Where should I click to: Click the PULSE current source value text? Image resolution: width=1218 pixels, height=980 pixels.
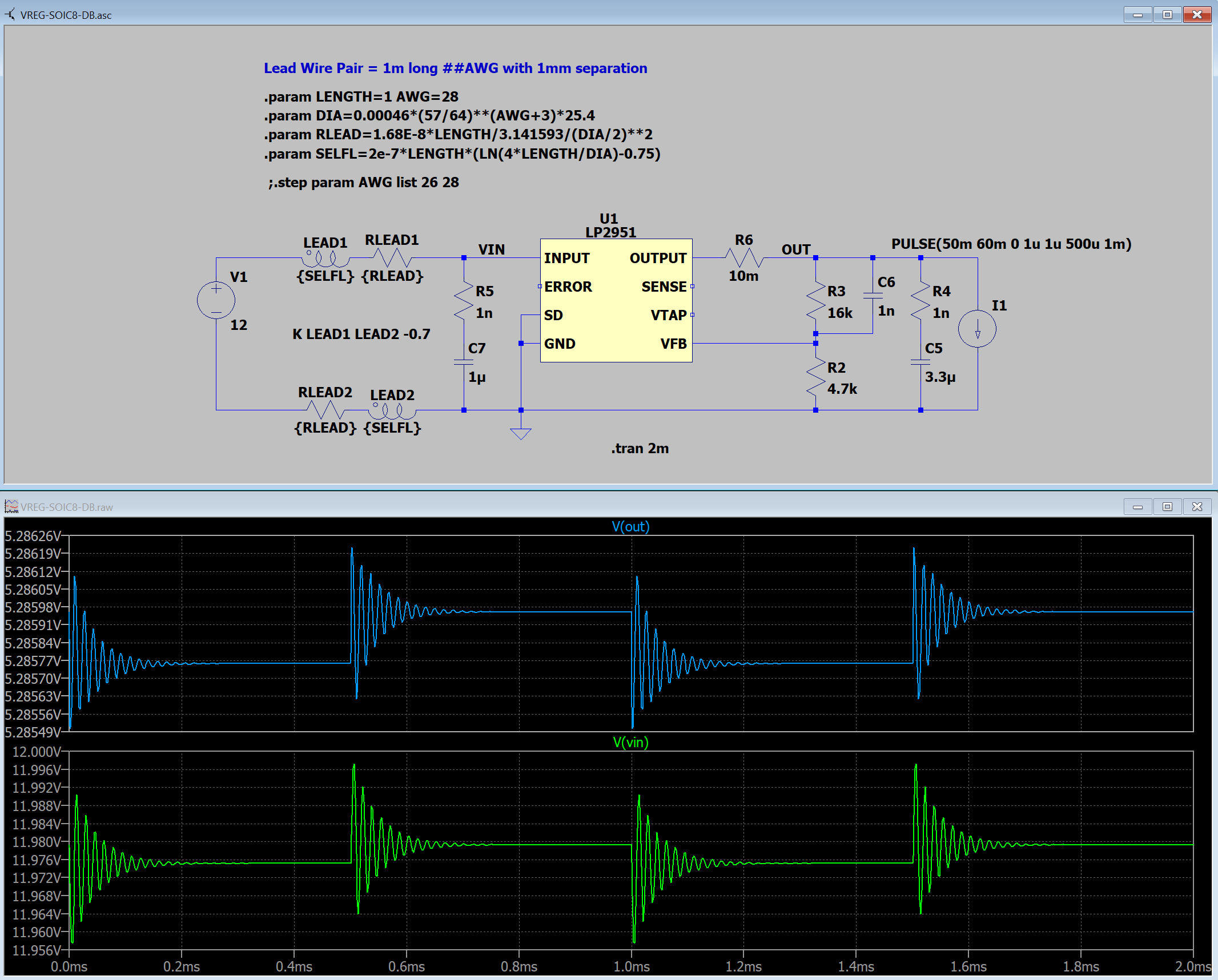1011,244
